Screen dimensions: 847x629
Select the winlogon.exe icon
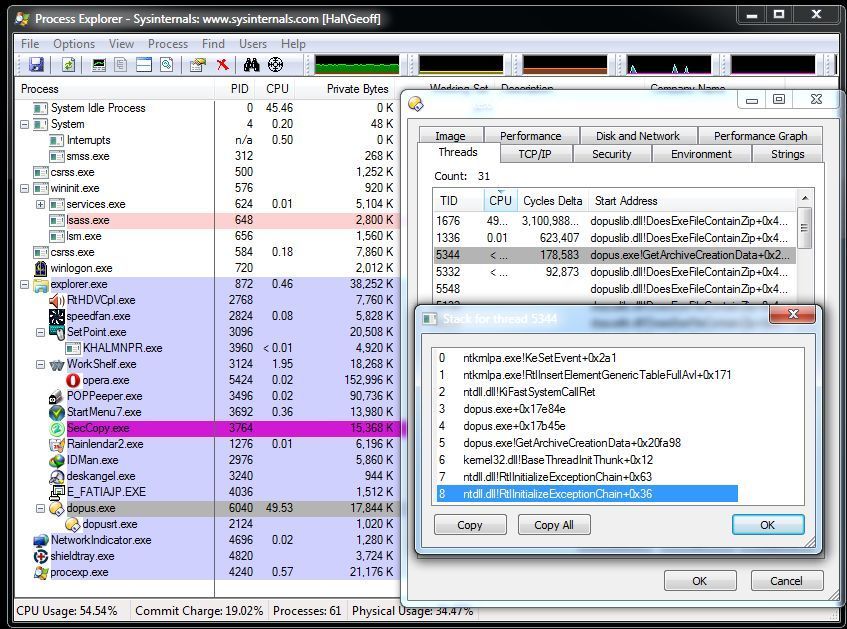point(41,268)
